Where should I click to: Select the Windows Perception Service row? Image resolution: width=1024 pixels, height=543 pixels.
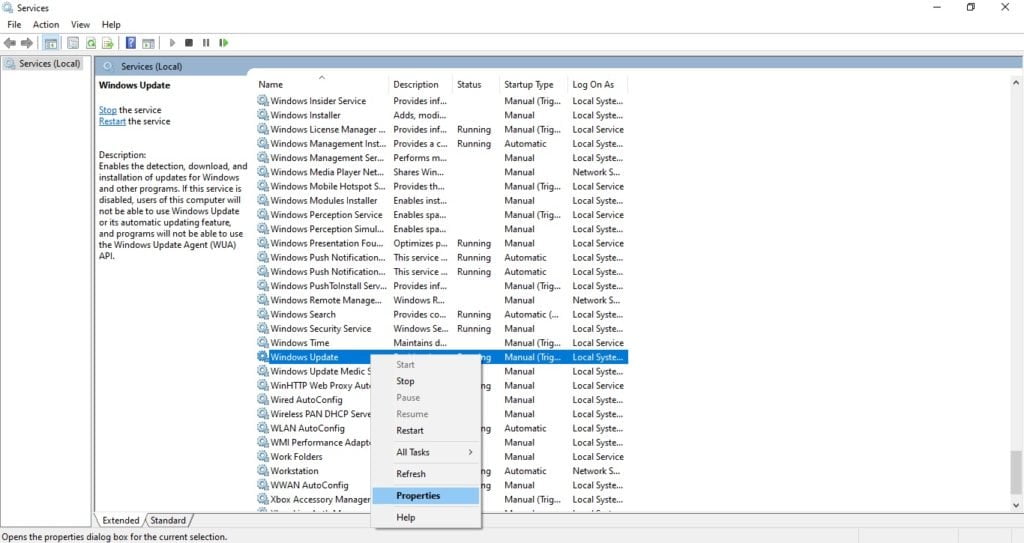coord(441,215)
